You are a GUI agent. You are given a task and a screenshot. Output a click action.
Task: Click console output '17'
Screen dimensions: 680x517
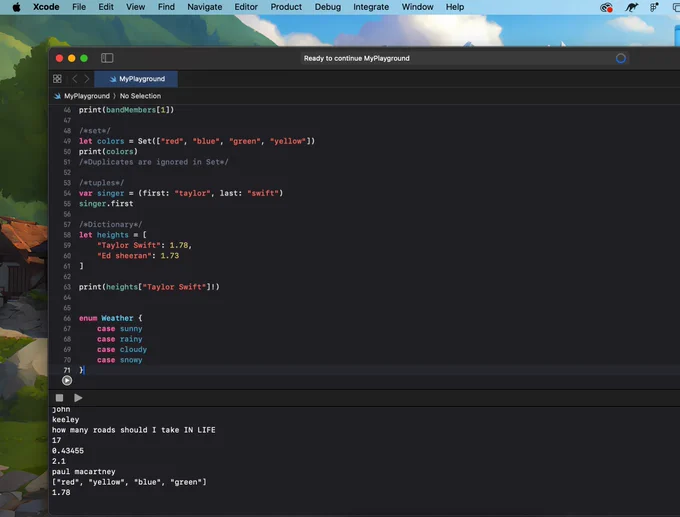point(56,440)
